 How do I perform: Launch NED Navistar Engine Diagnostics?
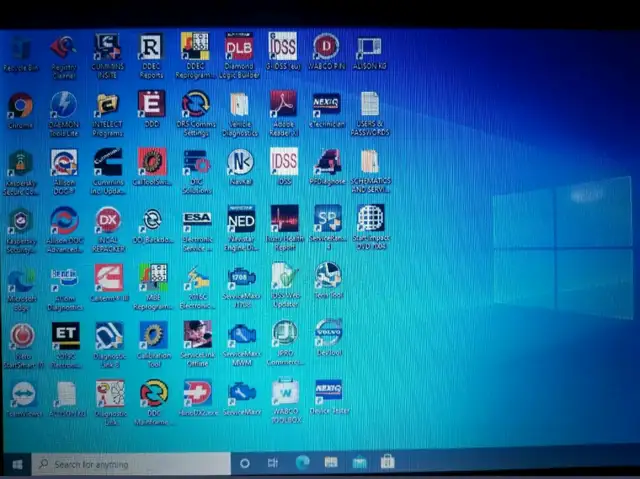(x=241, y=219)
